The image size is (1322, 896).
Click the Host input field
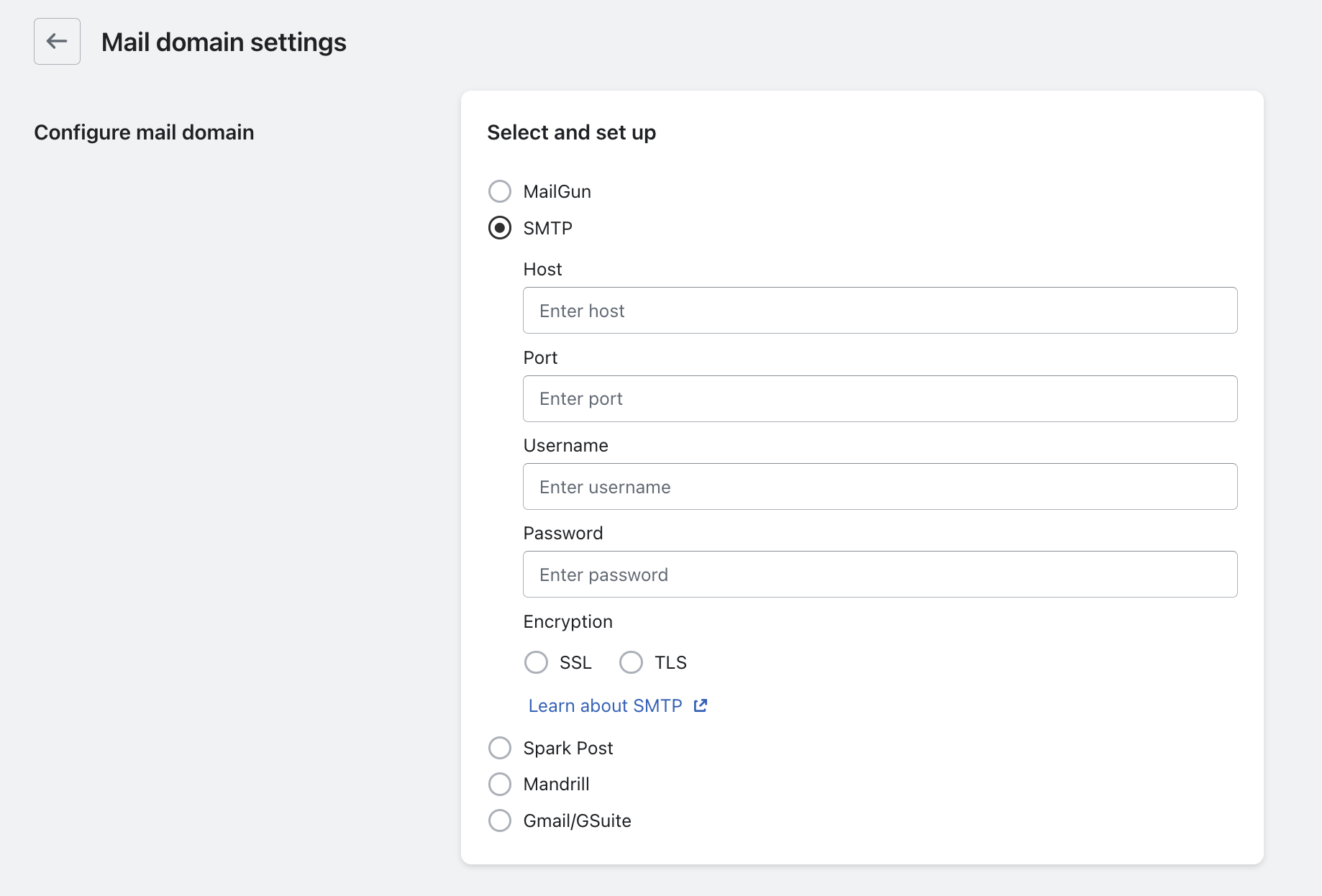coord(880,311)
